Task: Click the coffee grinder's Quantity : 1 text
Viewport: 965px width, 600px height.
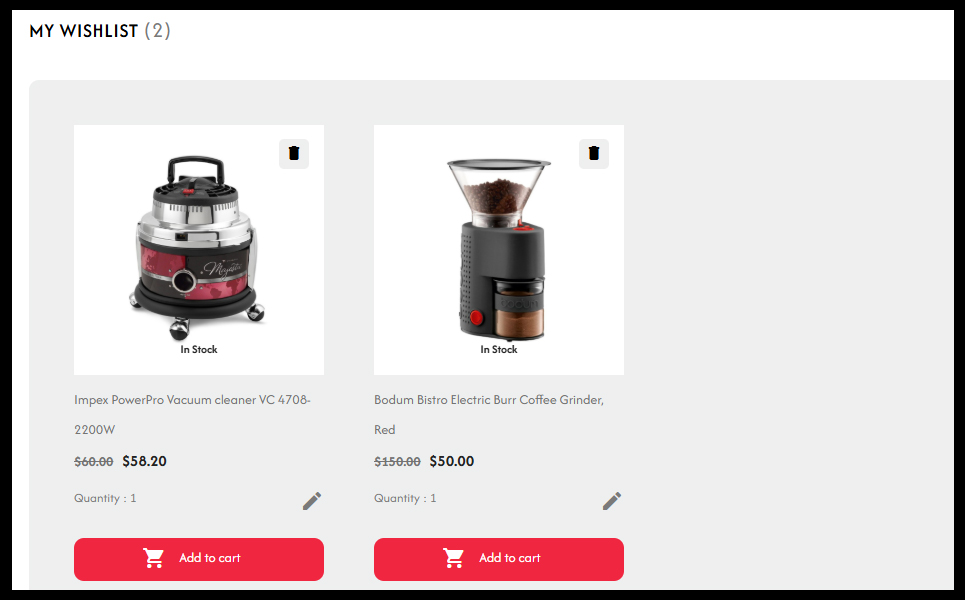Action: tap(405, 498)
